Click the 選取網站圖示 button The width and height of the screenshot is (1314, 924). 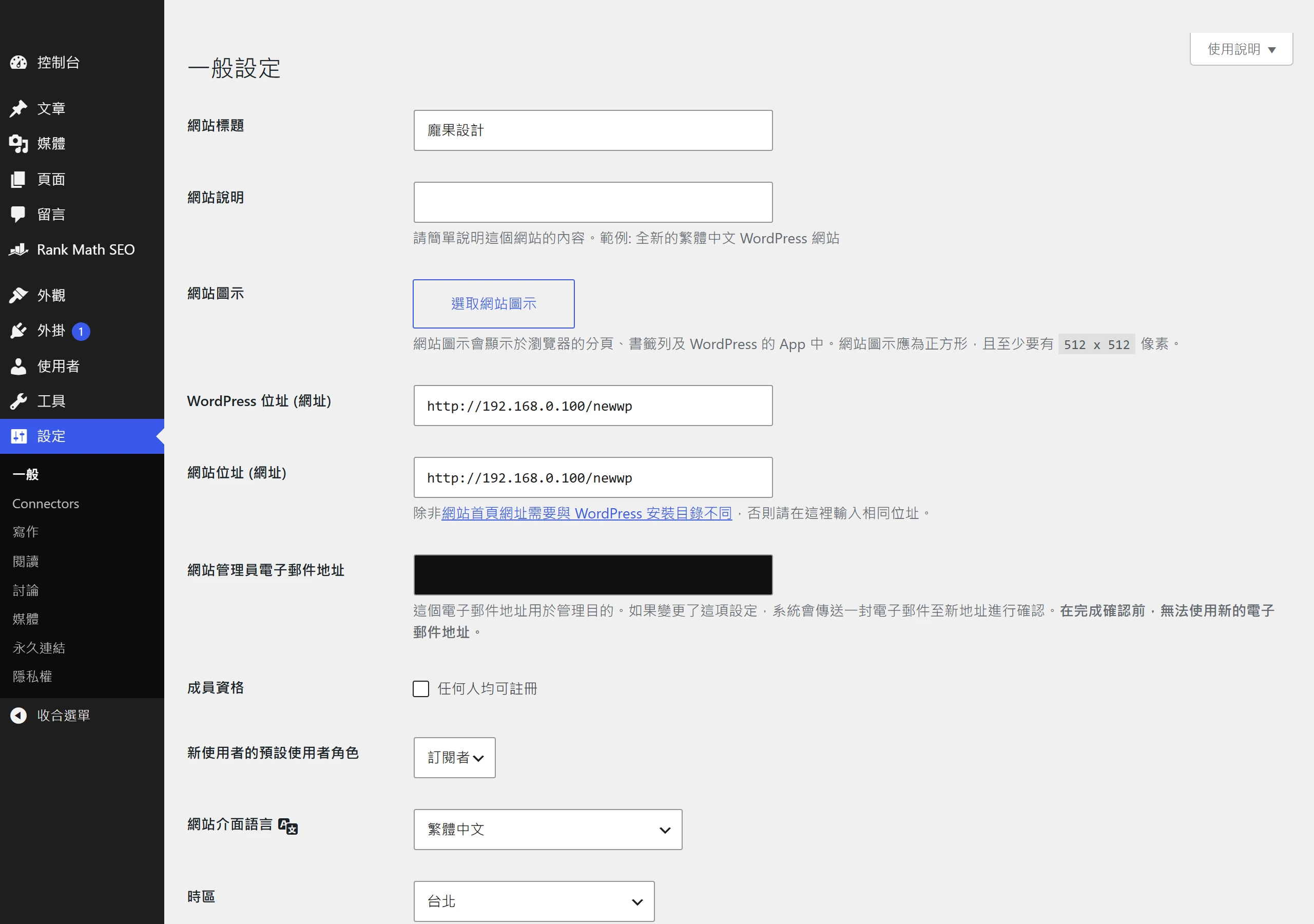click(x=493, y=304)
